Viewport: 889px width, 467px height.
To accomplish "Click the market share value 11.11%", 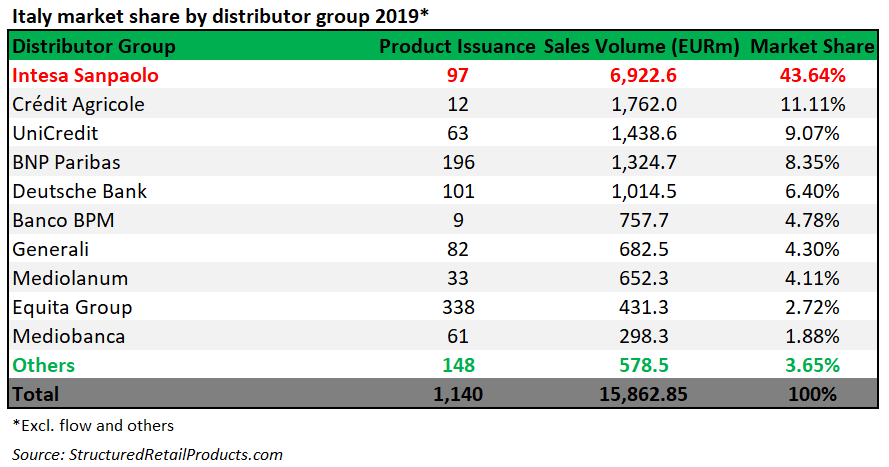I will click(x=812, y=104).
